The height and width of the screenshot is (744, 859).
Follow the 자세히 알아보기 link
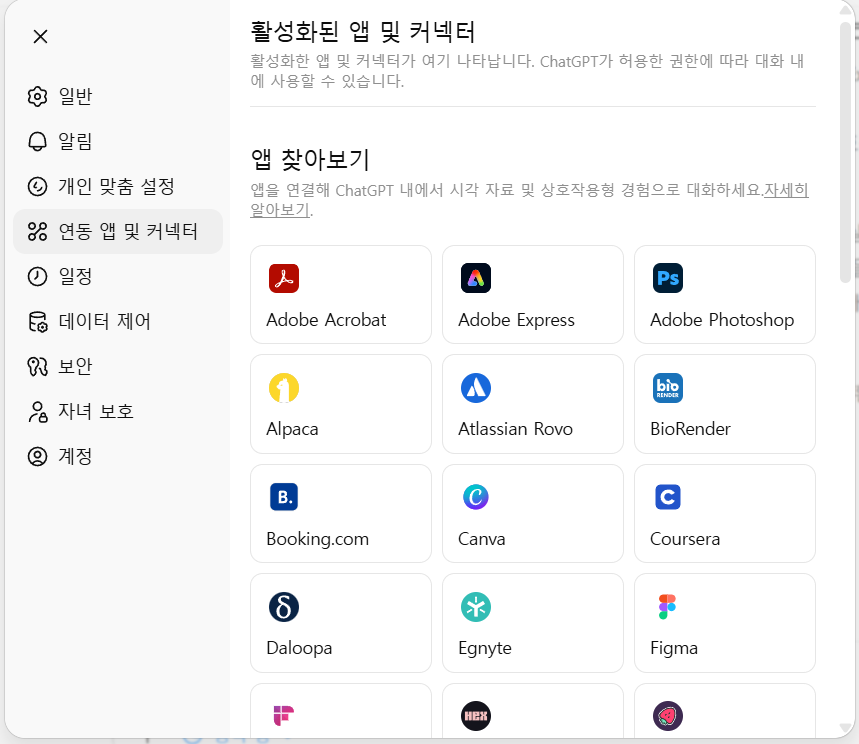tap(786, 190)
